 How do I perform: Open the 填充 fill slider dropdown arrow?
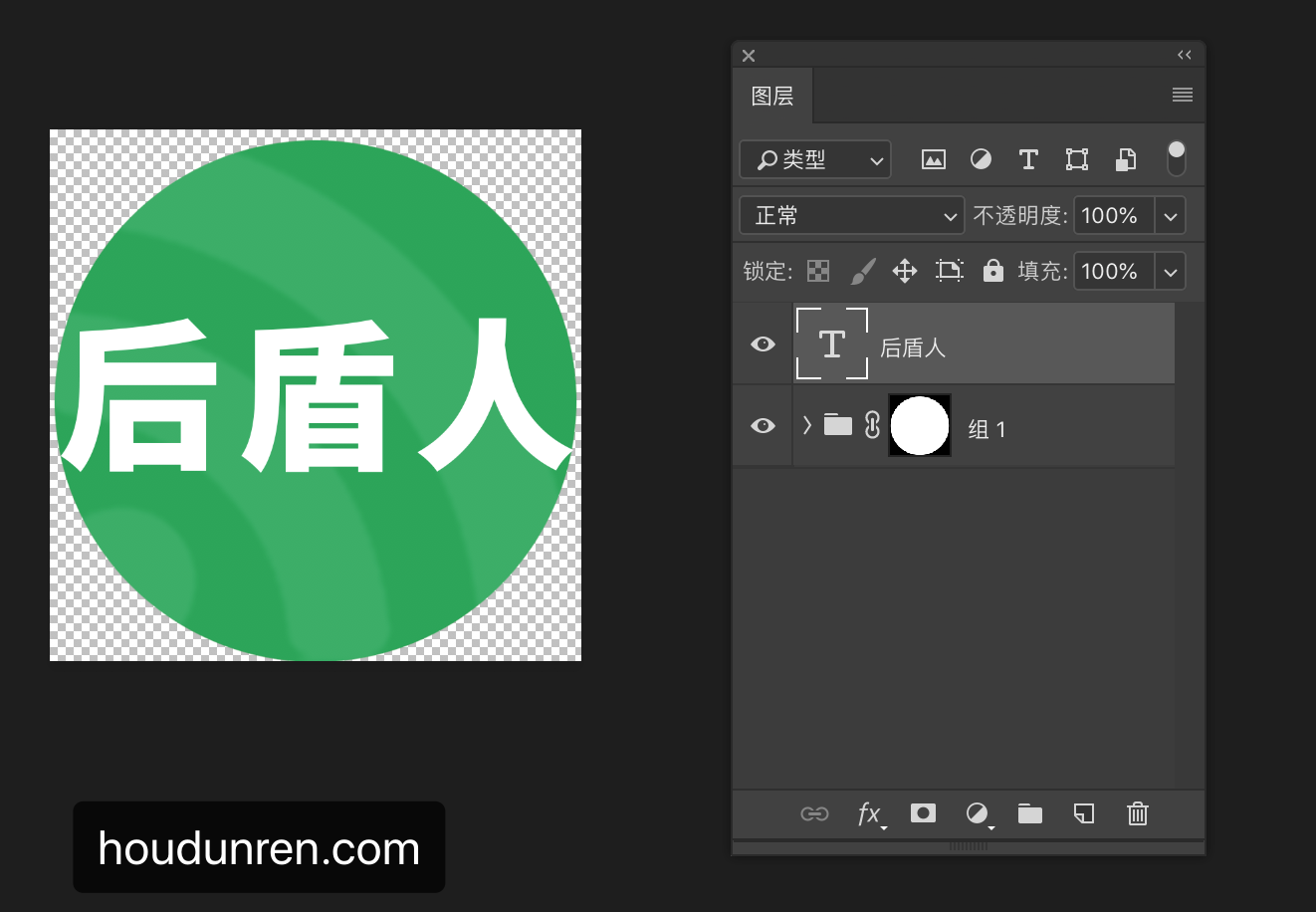click(1171, 271)
